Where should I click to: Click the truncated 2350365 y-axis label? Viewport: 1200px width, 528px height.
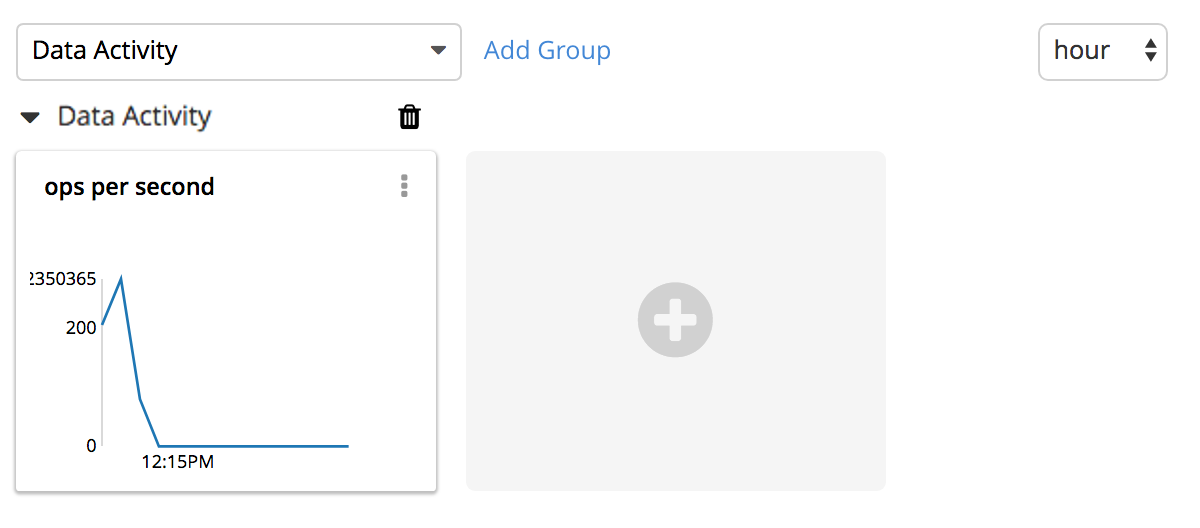[64, 279]
